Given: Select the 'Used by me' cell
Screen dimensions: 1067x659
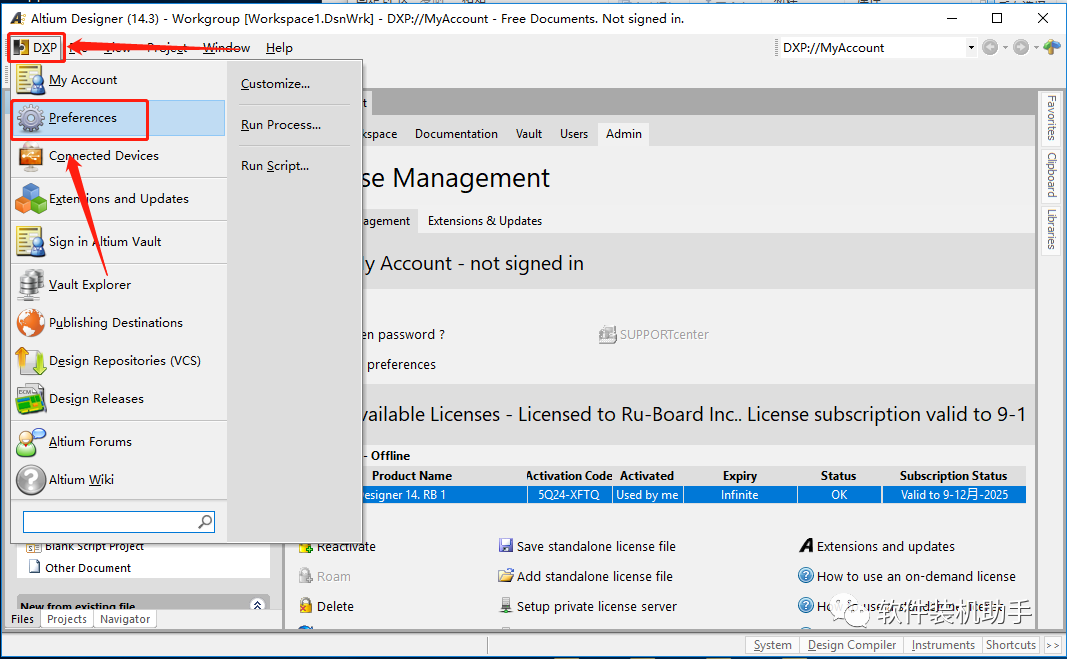Looking at the screenshot, I should pos(647,495).
